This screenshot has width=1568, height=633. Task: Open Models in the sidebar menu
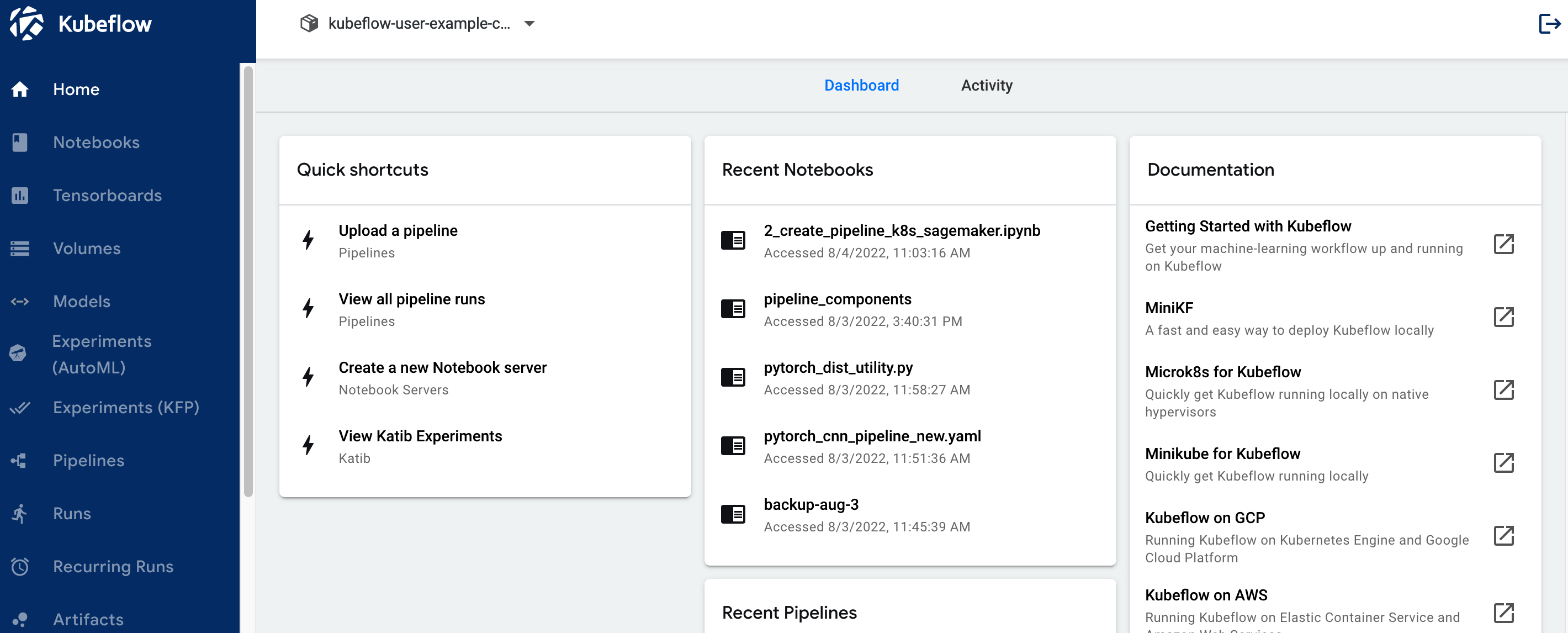tap(120, 302)
